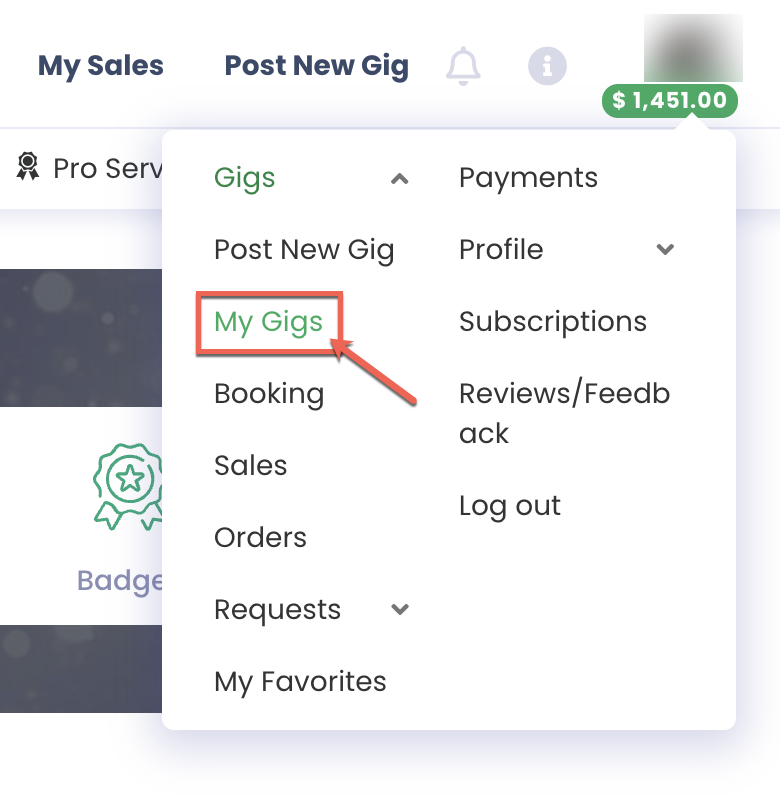Log out of the account
Screen dimensions: 780x802
tap(510, 505)
